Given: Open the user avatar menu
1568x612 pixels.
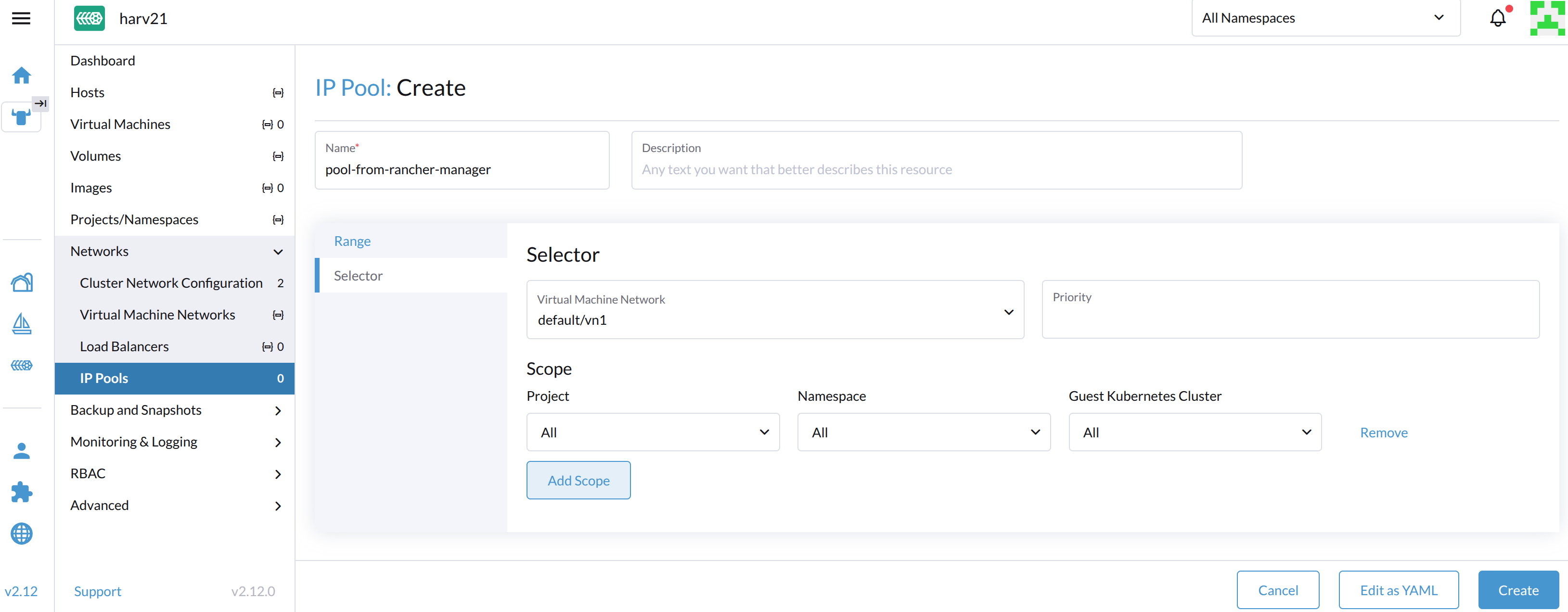Looking at the screenshot, I should [1547, 18].
